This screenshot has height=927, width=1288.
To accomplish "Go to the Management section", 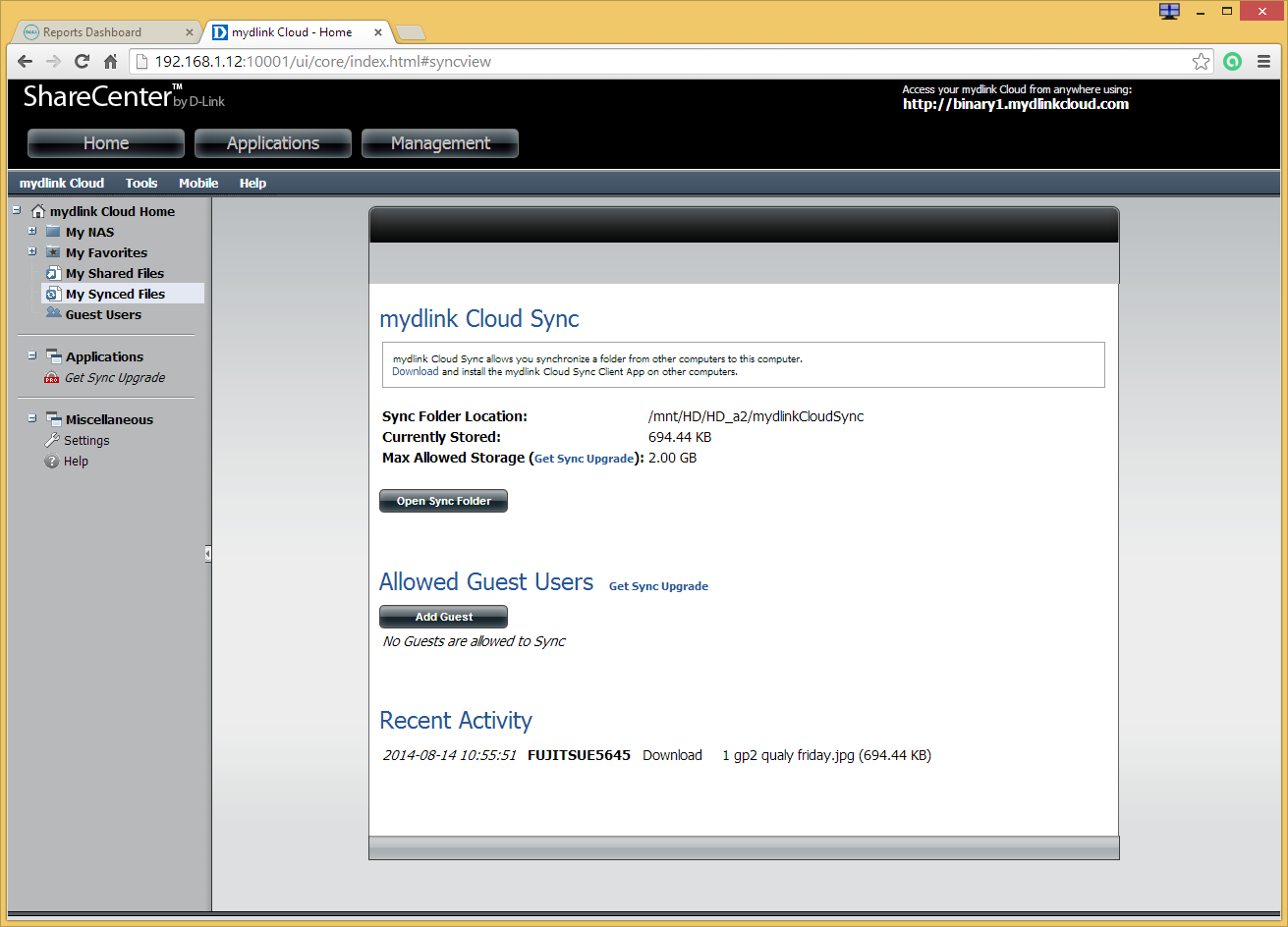I will (x=440, y=143).
